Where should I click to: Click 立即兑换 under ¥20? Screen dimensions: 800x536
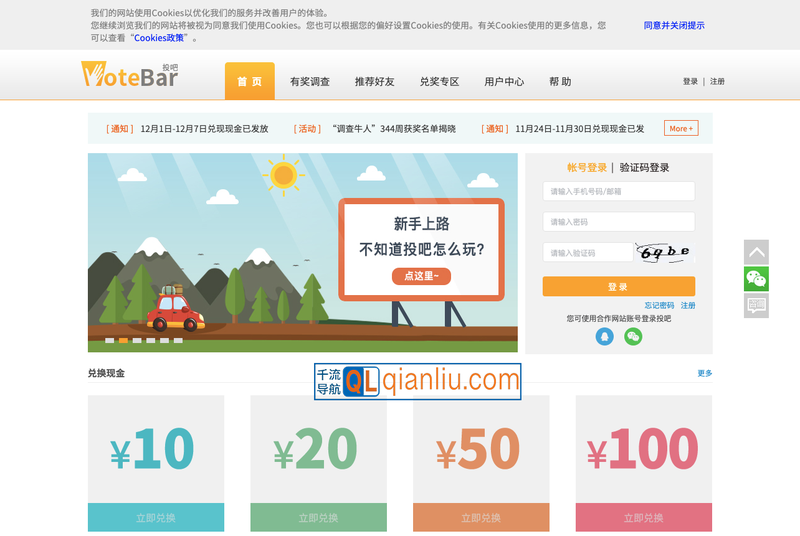(x=318, y=518)
